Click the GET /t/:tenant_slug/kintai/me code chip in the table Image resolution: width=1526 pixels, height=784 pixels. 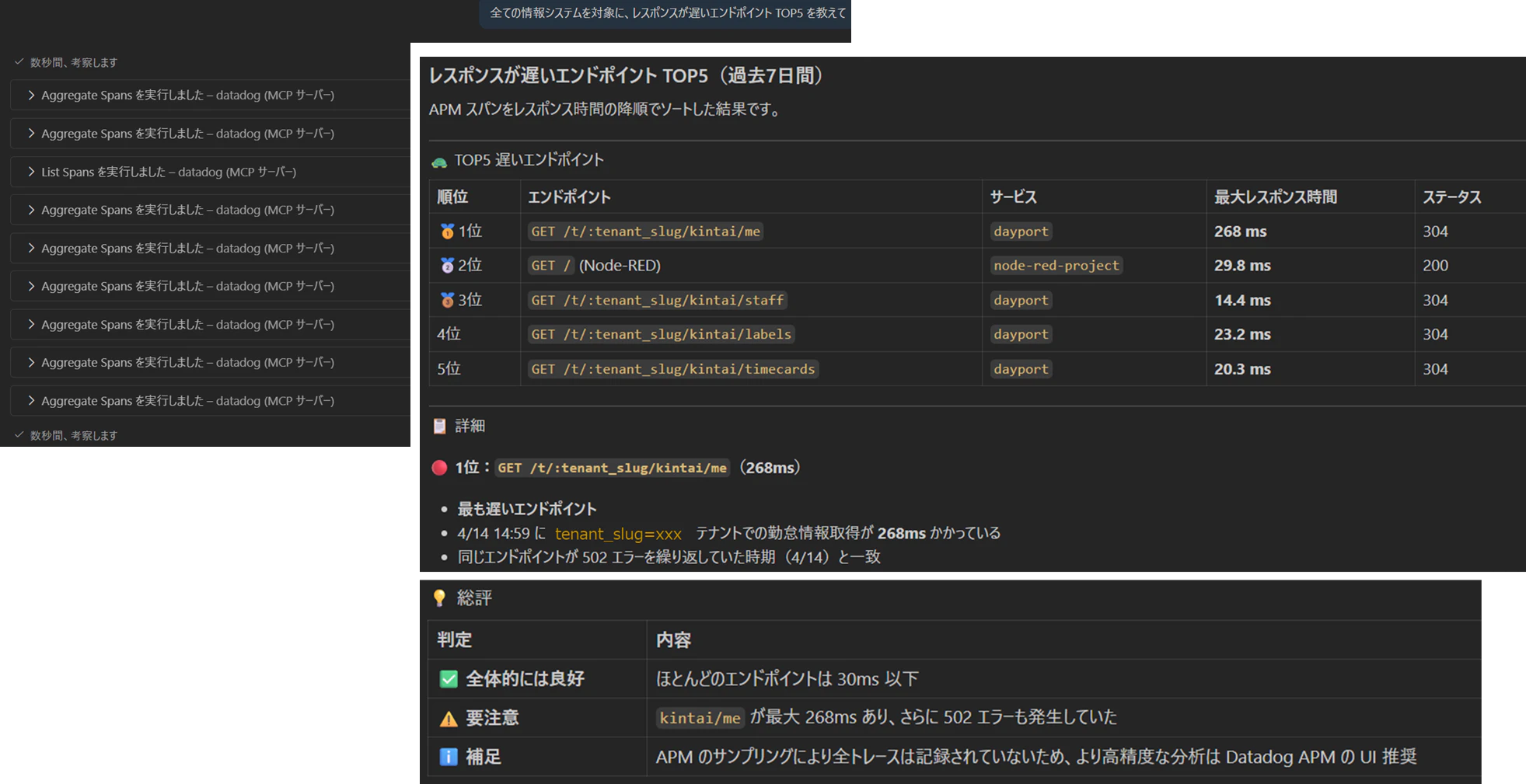(645, 232)
